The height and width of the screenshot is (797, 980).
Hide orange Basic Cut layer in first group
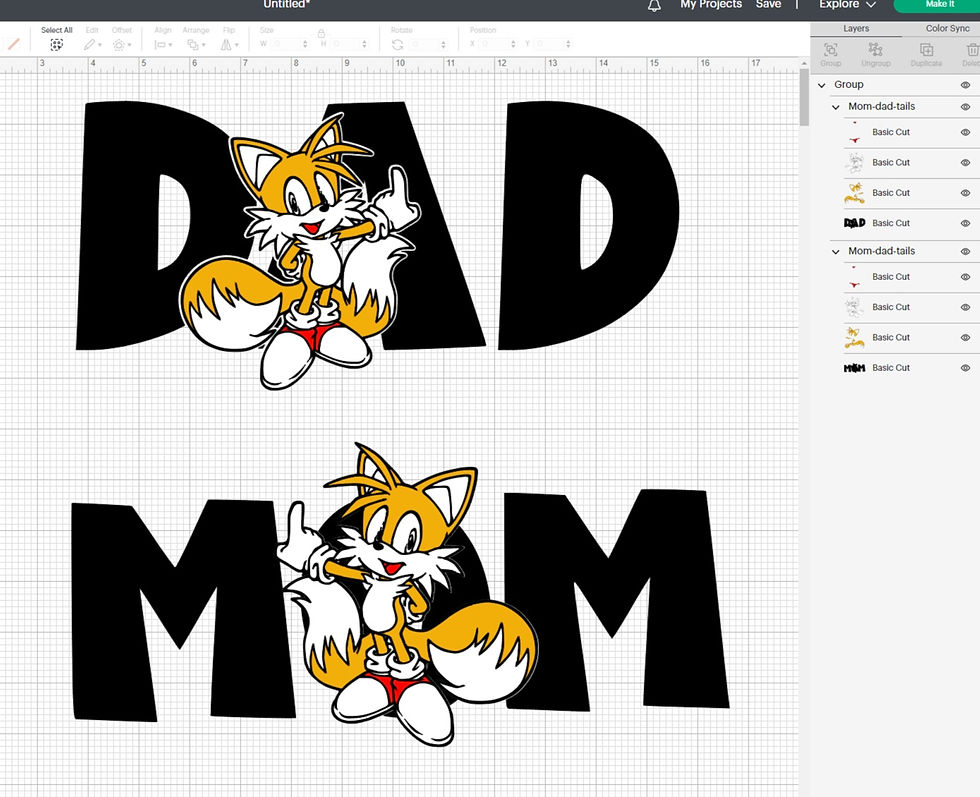coord(966,193)
